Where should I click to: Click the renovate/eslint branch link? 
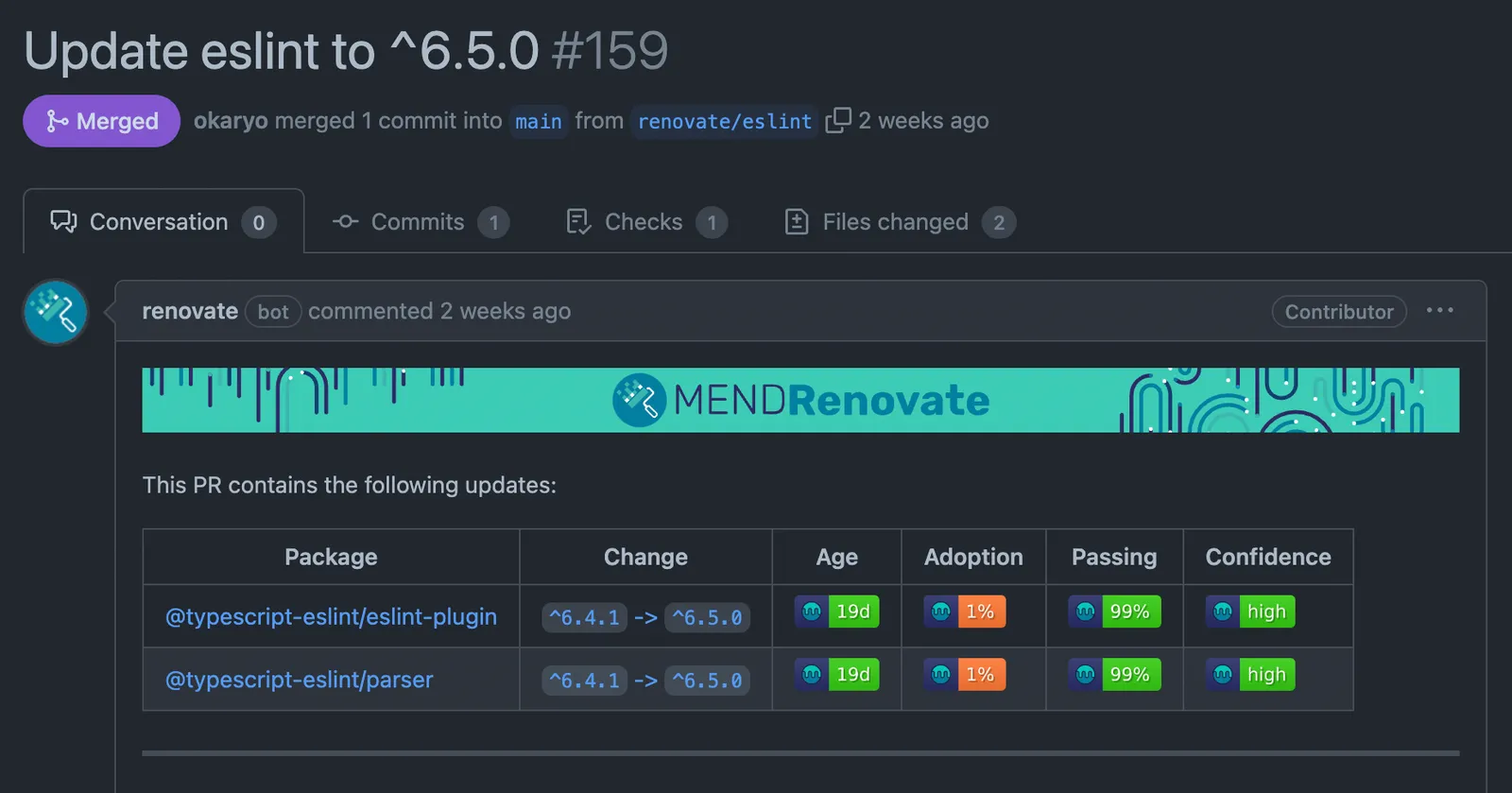[724, 122]
